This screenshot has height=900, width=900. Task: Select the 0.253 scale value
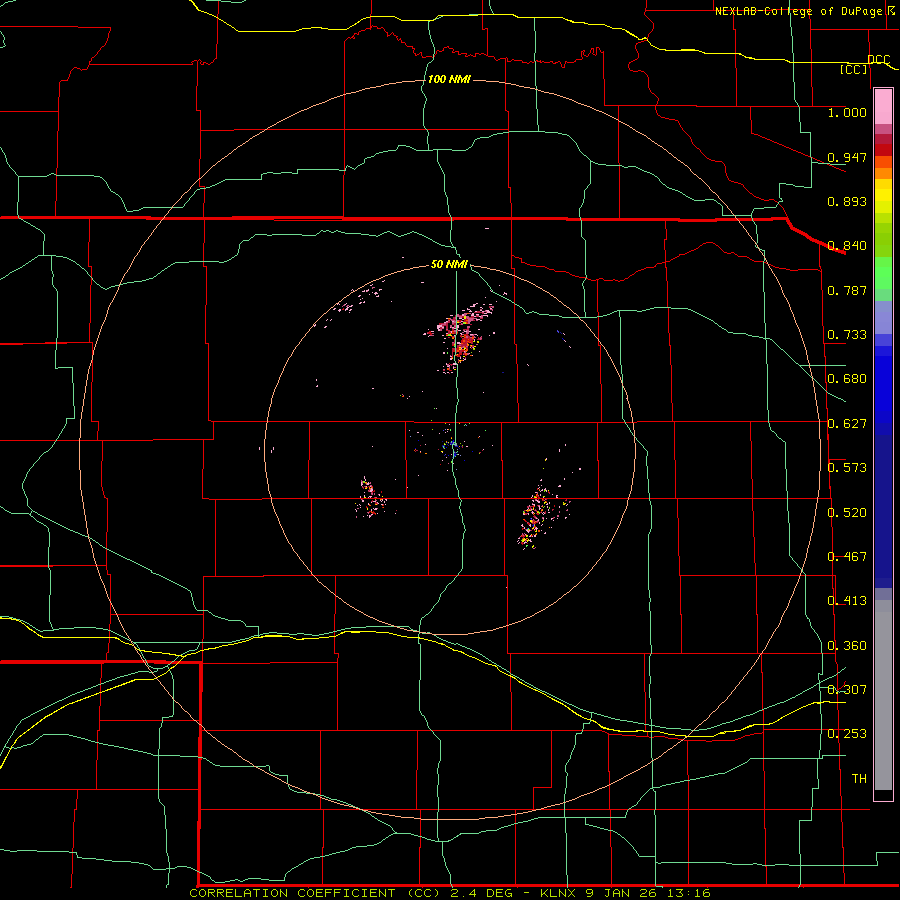[847, 734]
